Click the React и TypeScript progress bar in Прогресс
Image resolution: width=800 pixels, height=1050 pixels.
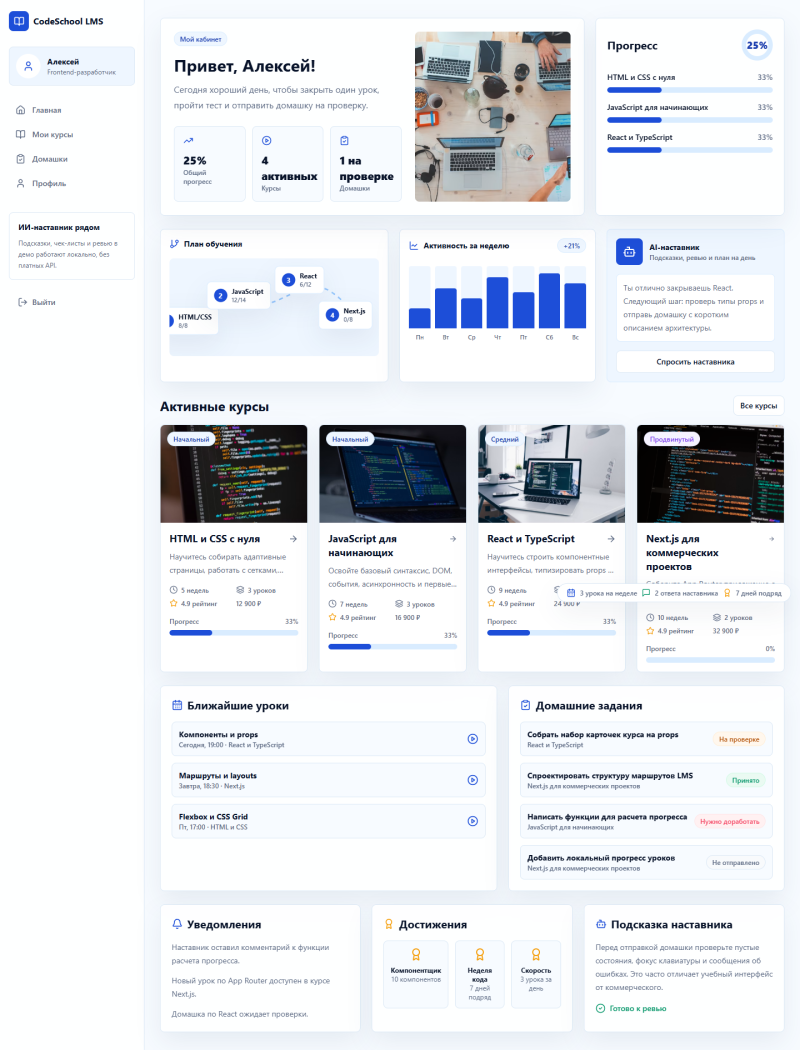click(x=690, y=150)
